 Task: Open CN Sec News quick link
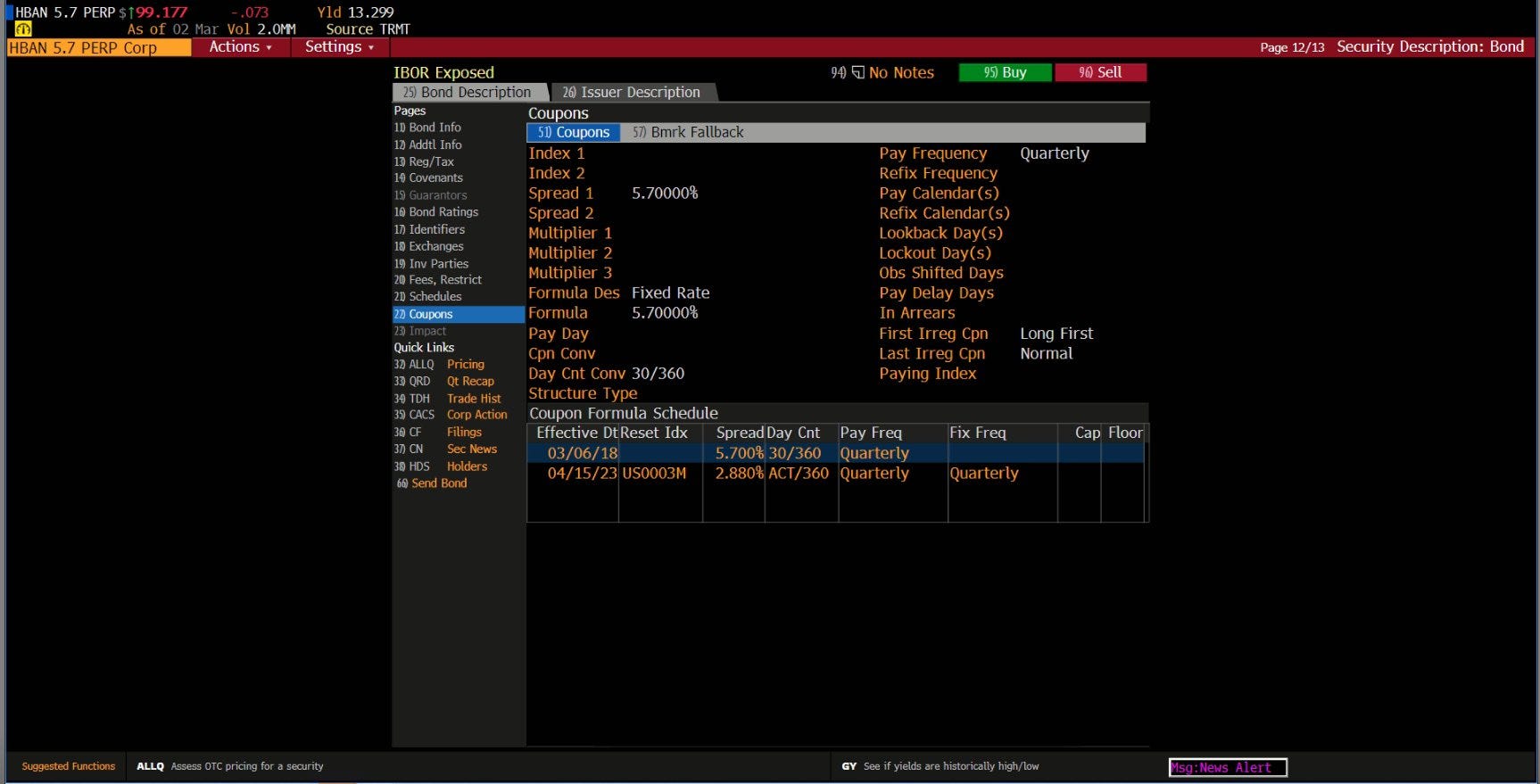click(x=445, y=449)
